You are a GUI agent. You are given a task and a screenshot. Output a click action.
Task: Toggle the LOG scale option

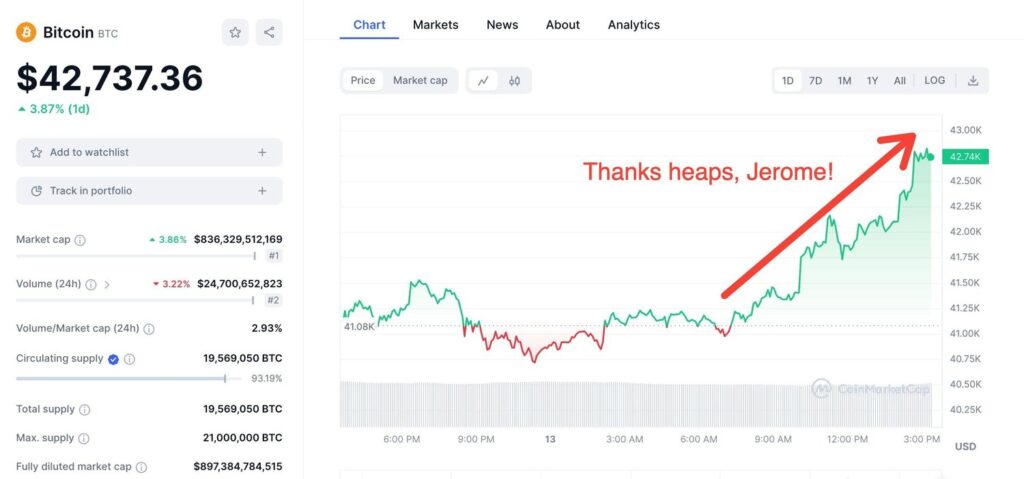point(934,81)
